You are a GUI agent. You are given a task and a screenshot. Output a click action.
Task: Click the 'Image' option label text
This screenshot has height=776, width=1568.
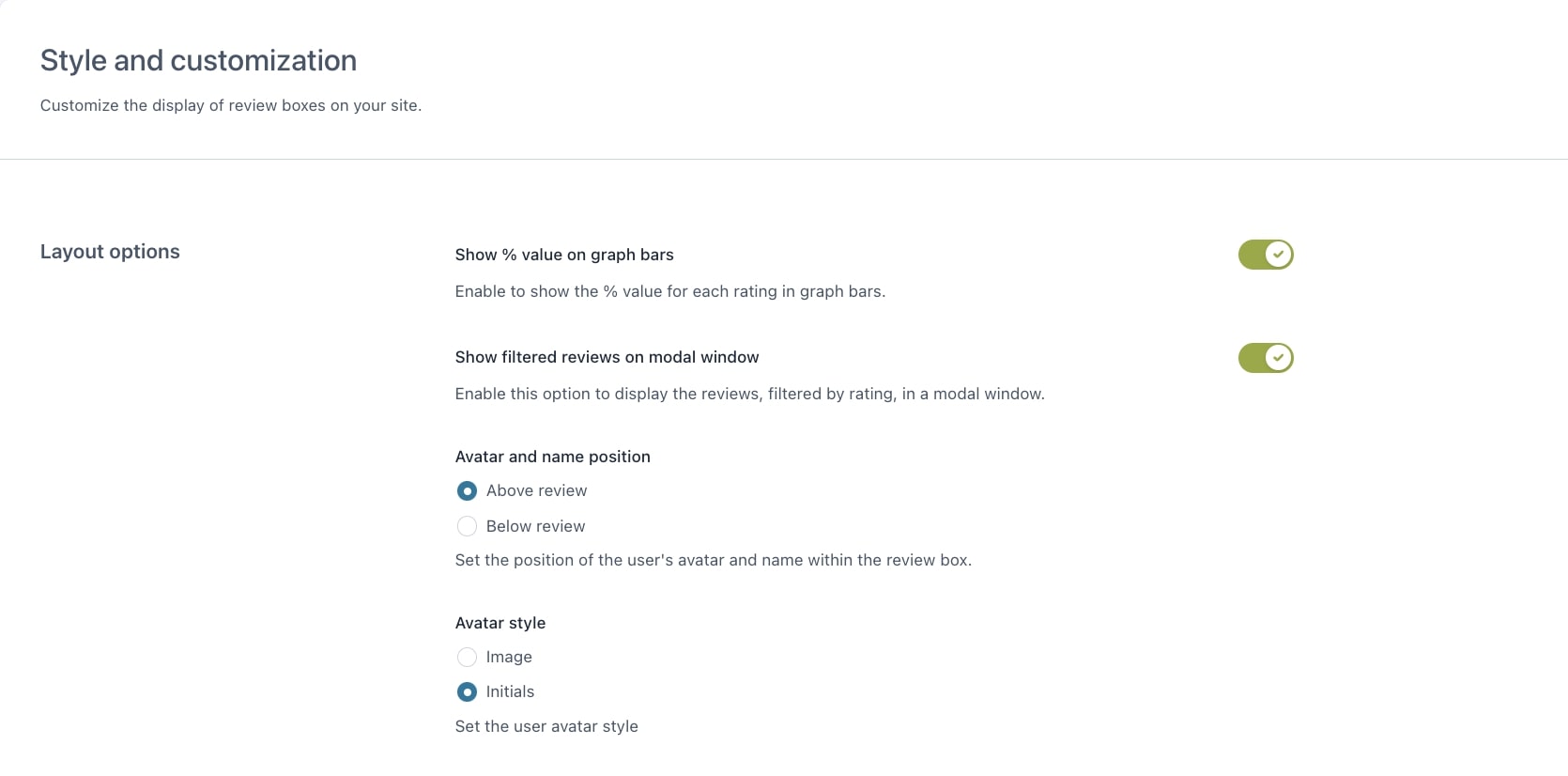pos(509,657)
